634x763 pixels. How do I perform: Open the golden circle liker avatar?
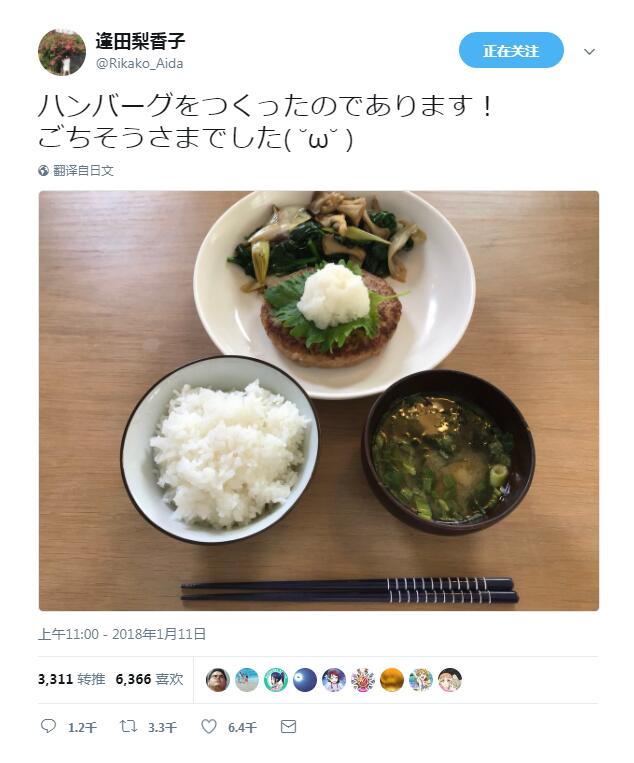pyautogui.click(x=392, y=680)
